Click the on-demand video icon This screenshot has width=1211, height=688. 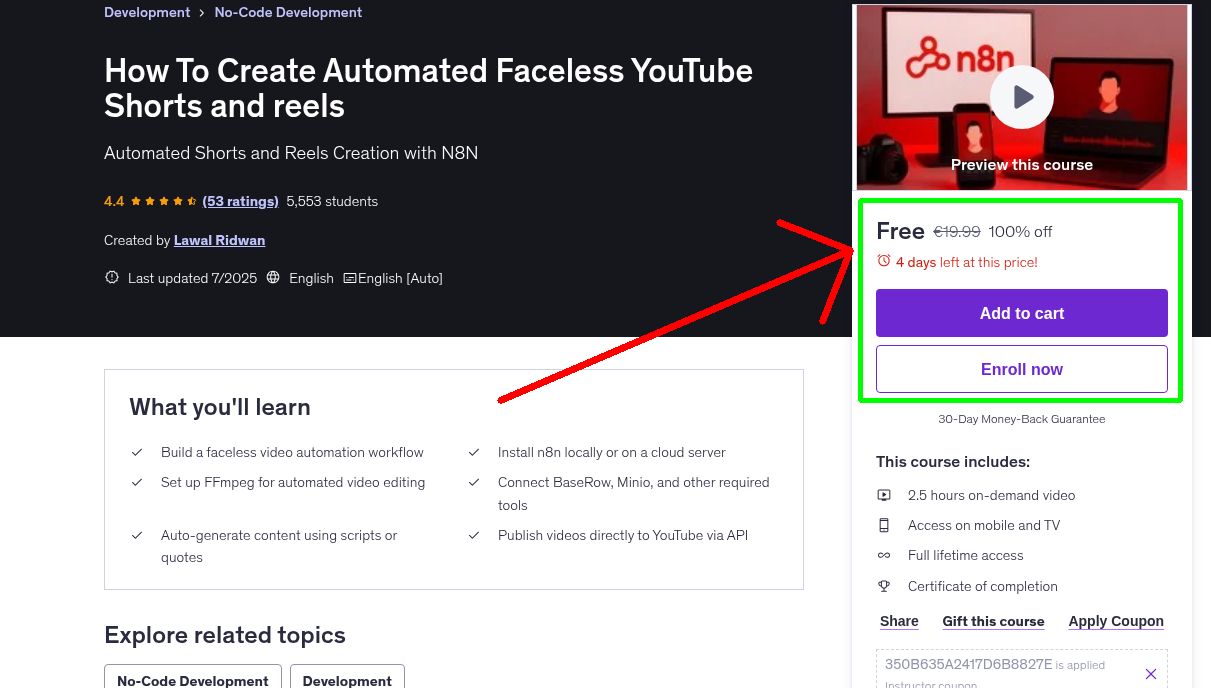coord(884,495)
